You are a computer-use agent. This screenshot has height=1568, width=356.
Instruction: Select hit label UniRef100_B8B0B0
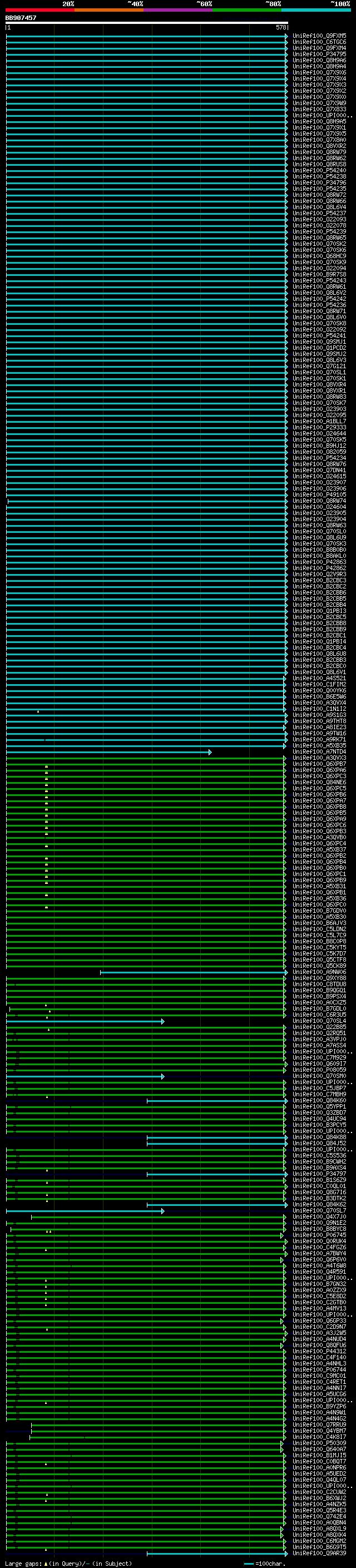coord(319,550)
